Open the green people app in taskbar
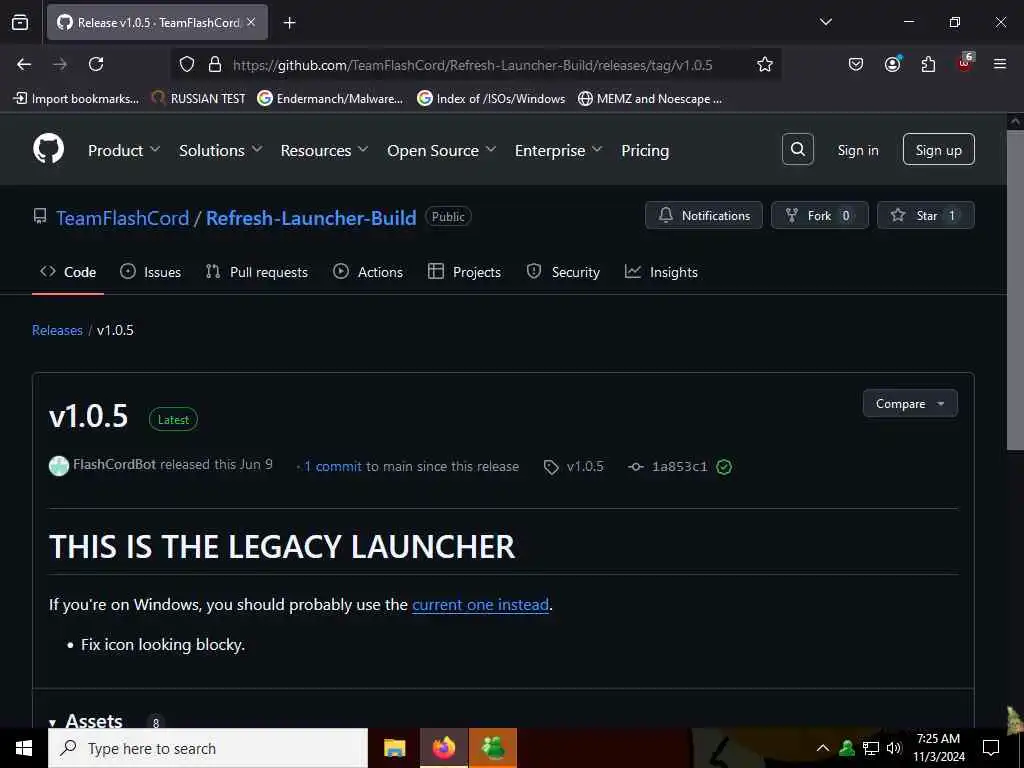The image size is (1024, 768). pyautogui.click(x=492, y=748)
